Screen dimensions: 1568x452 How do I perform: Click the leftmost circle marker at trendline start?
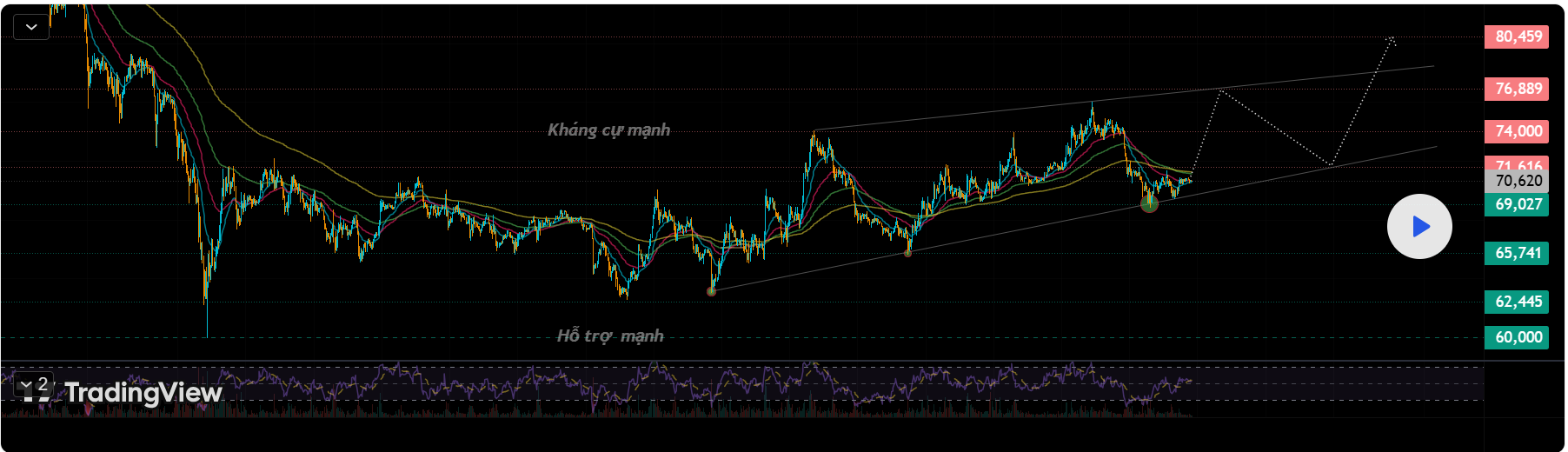coord(712,290)
